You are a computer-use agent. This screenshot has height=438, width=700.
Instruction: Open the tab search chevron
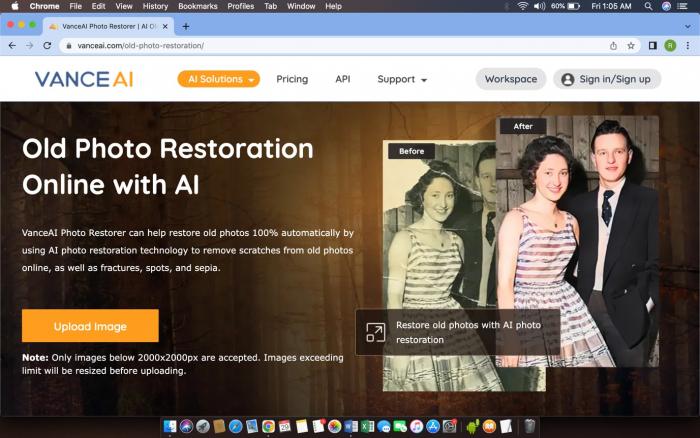(x=688, y=26)
